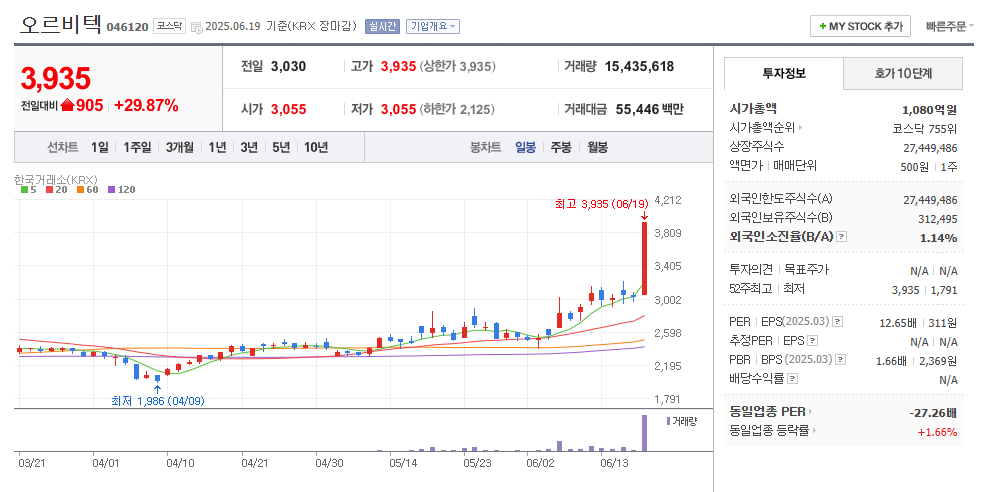Select the 10년 line chart period
Image resolution: width=991 pixels, height=492 pixels.
click(x=316, y=147)
